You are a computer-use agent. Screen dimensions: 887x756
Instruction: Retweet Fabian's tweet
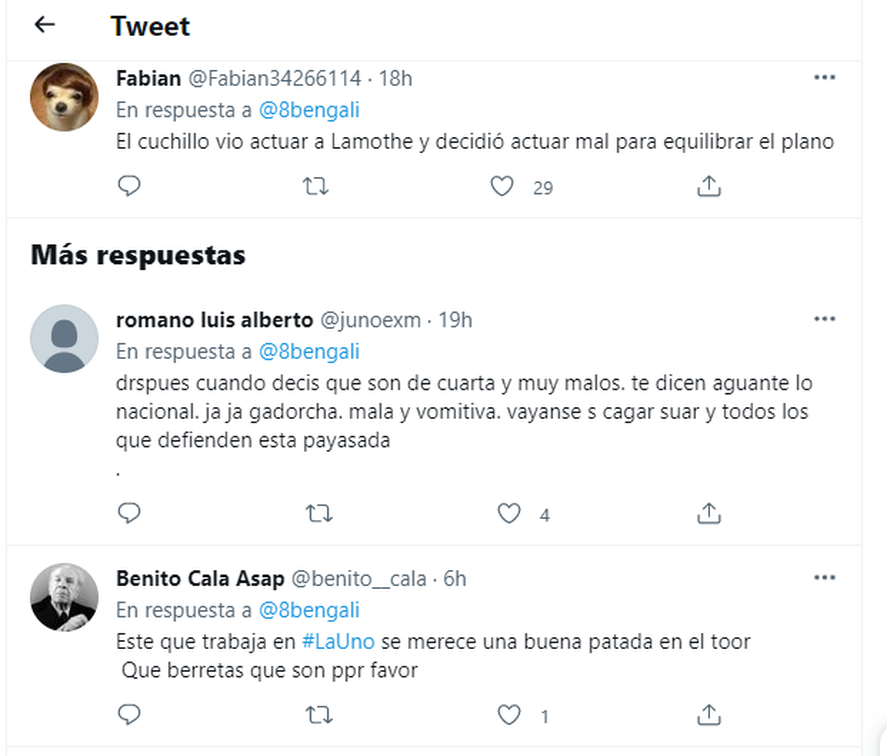coord(316,186)
